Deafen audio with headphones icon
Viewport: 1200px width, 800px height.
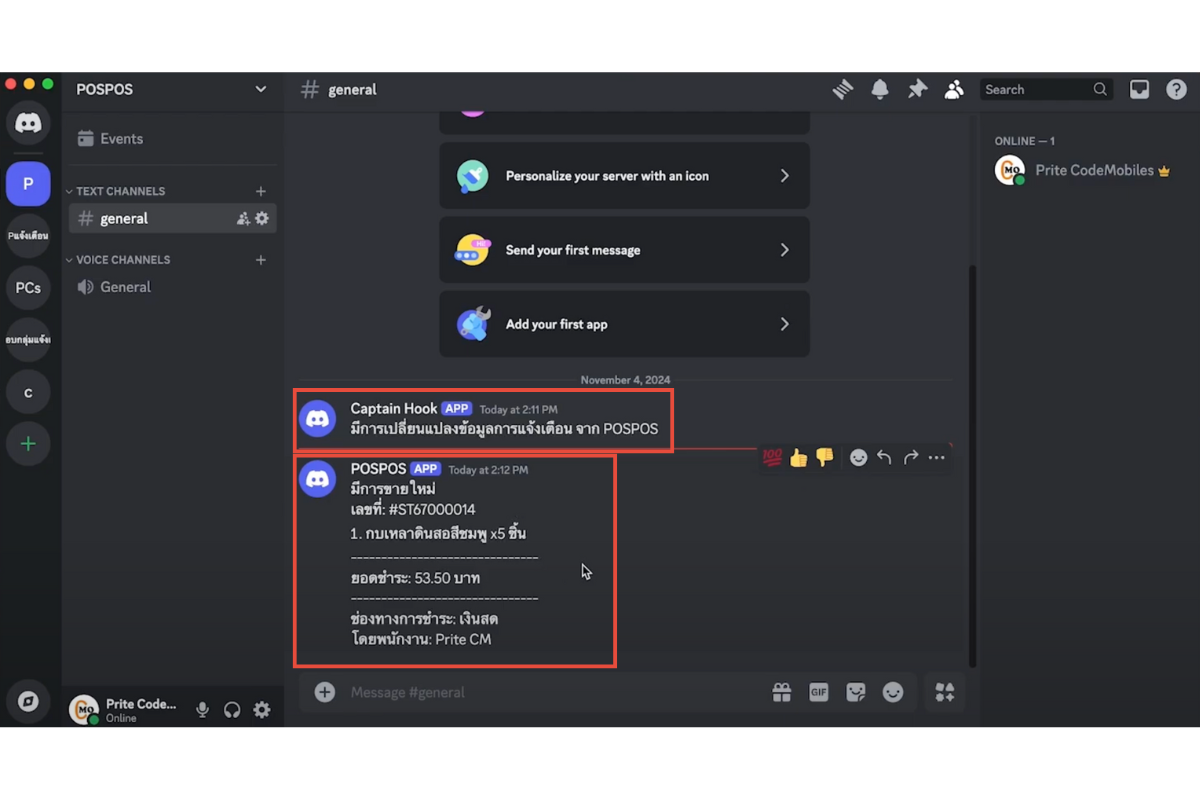click(232, 710)
